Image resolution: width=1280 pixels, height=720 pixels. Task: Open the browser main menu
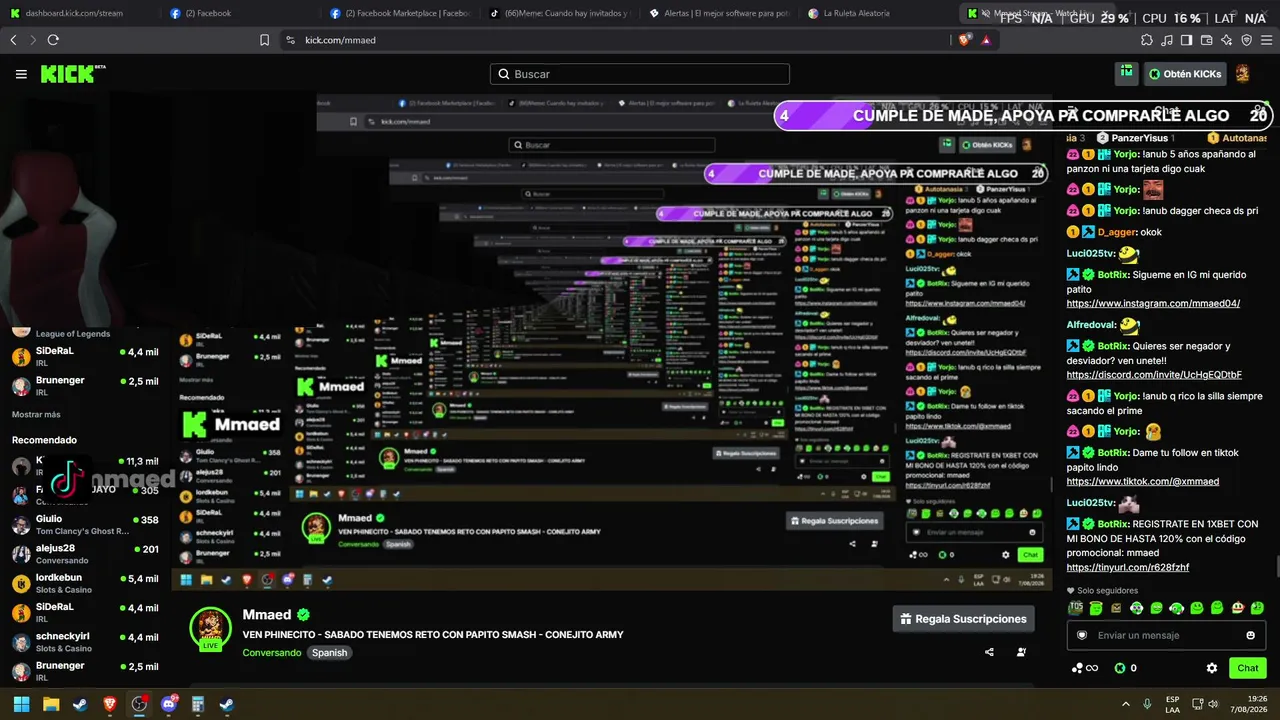pyautogui.click(x=1266, y=40)
